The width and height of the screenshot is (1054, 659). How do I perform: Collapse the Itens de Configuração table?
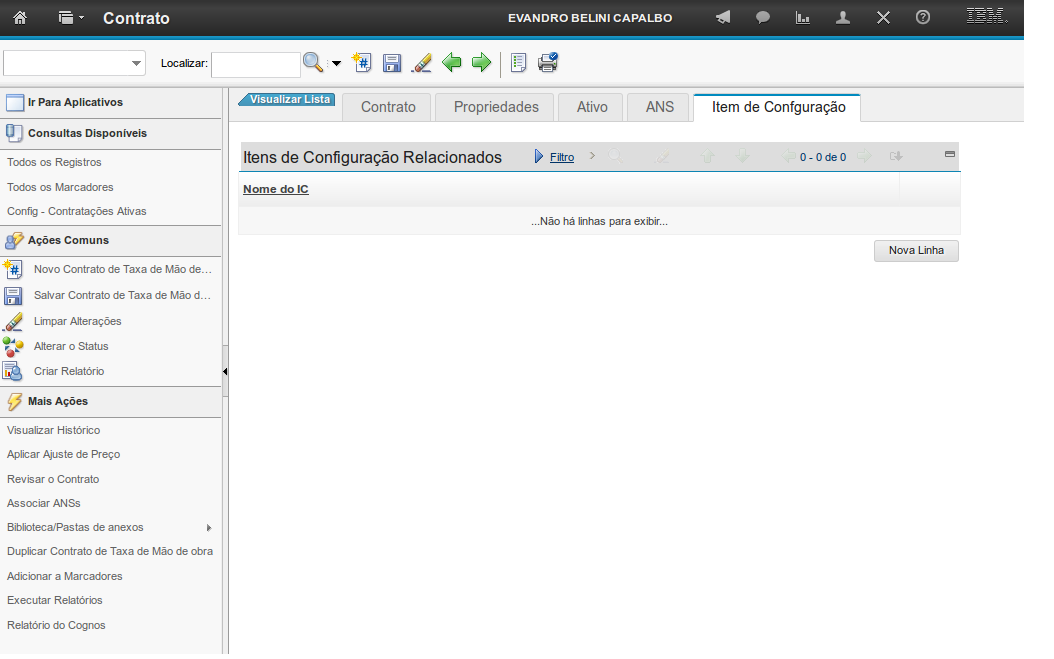click(x=949, y=155)
